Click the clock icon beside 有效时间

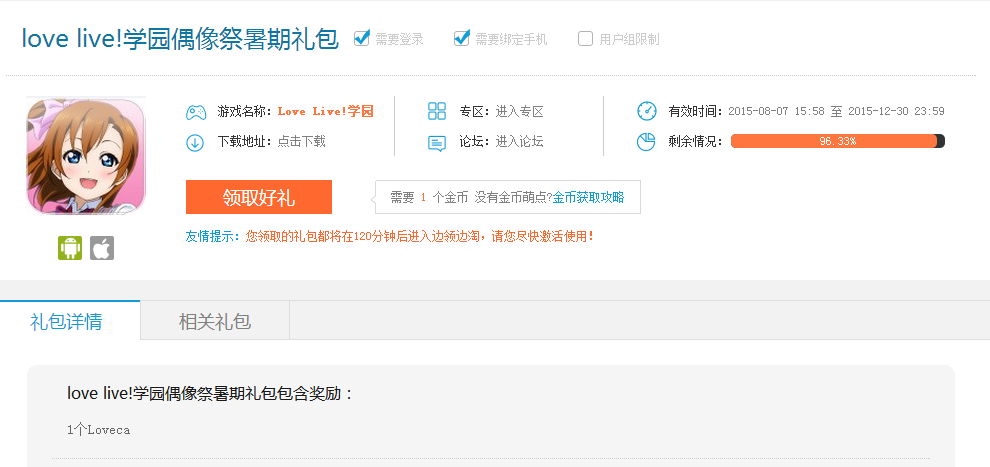tap(647, 111)
